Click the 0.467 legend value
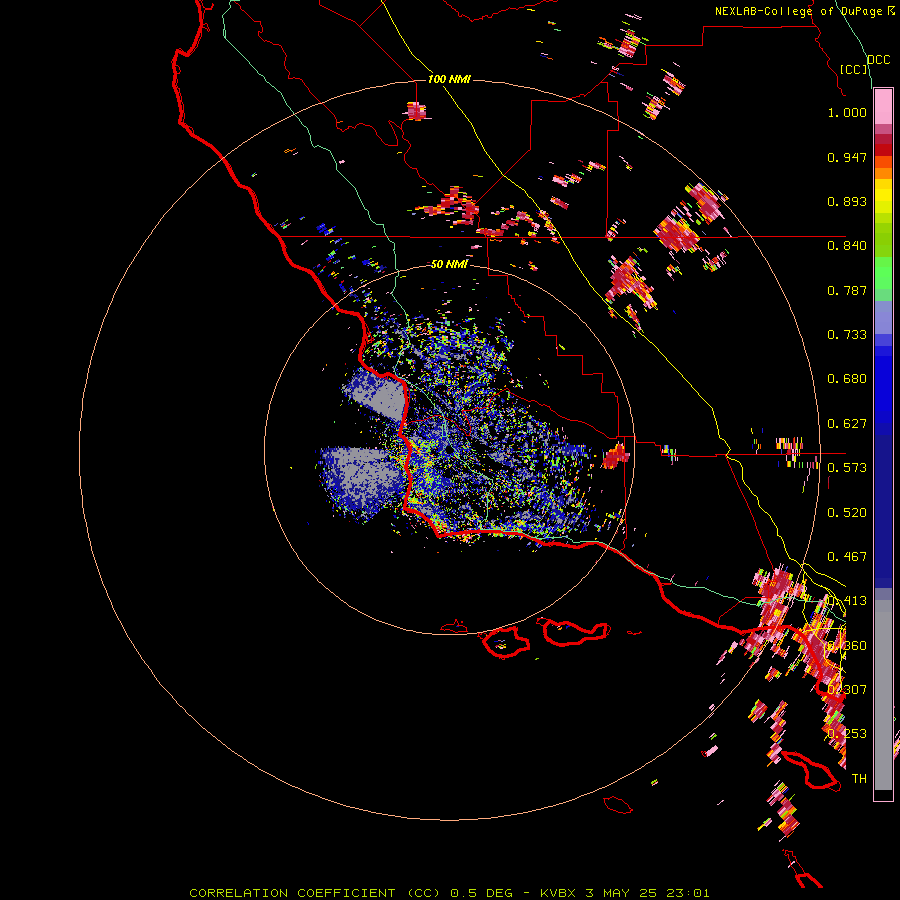900x900 pixels. (x=847, y=557)
